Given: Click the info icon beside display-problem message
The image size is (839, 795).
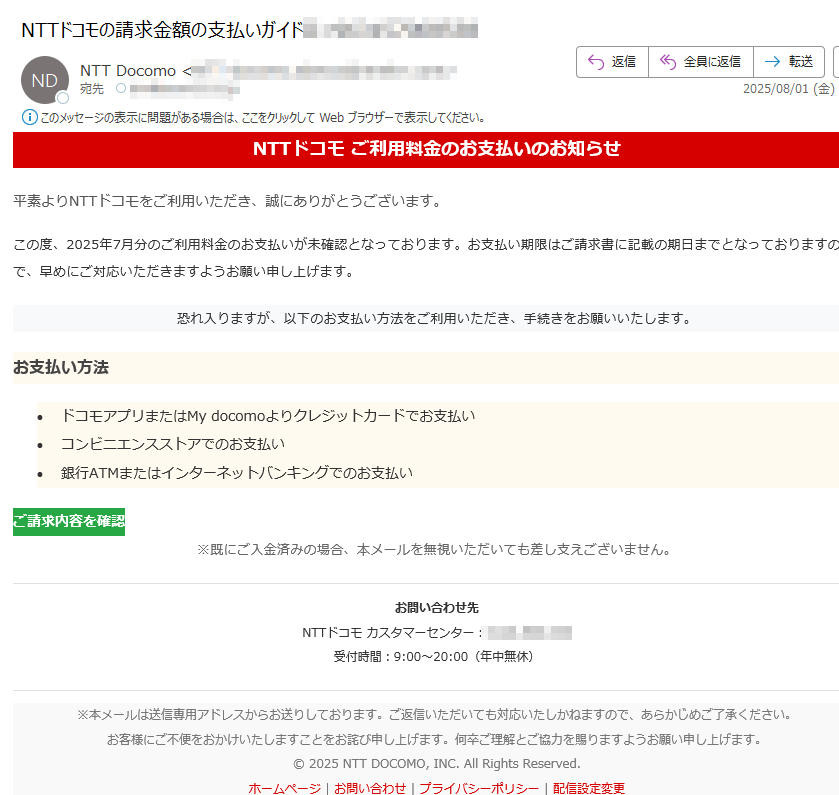Looking at the screenshot, I should [x=29, y=117].
